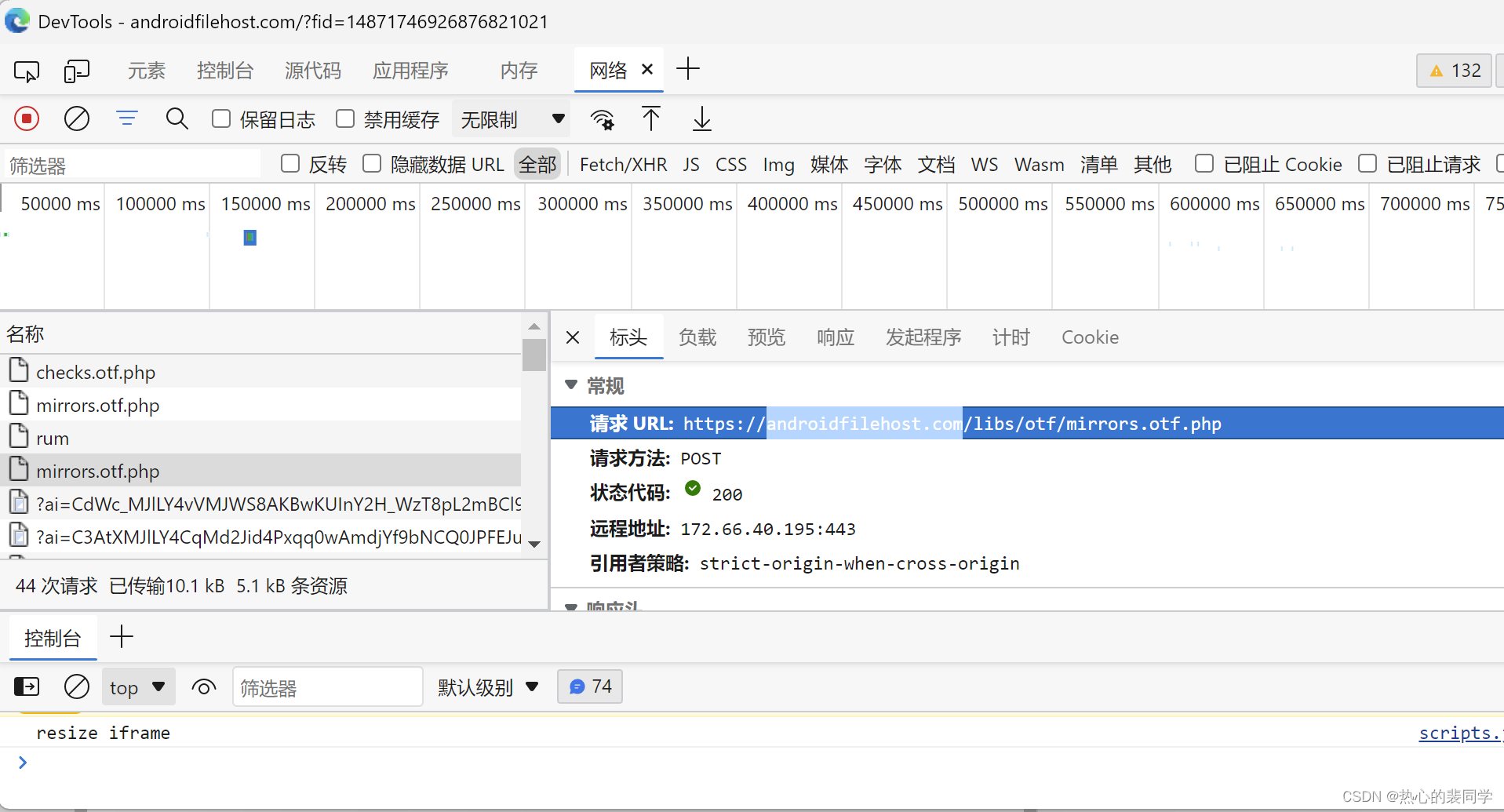Image resolution: width=1504 pixels, height=812 pixels.
Task: Clear the console with the ban icon
Action: [x=77, y=687]
